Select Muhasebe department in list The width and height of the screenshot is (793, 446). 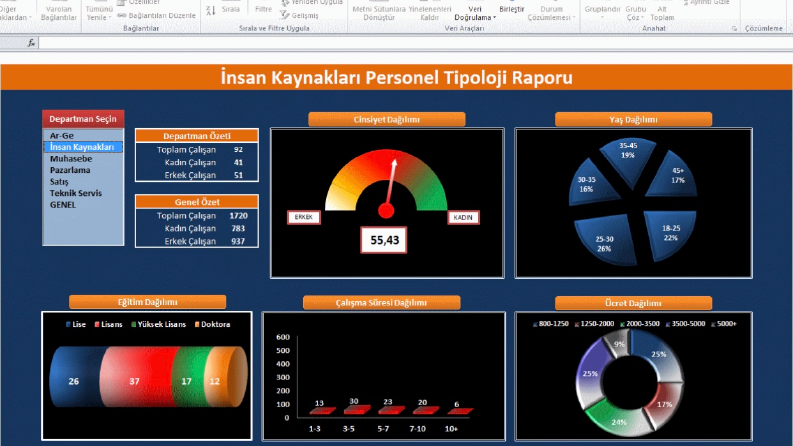point(83,159)
